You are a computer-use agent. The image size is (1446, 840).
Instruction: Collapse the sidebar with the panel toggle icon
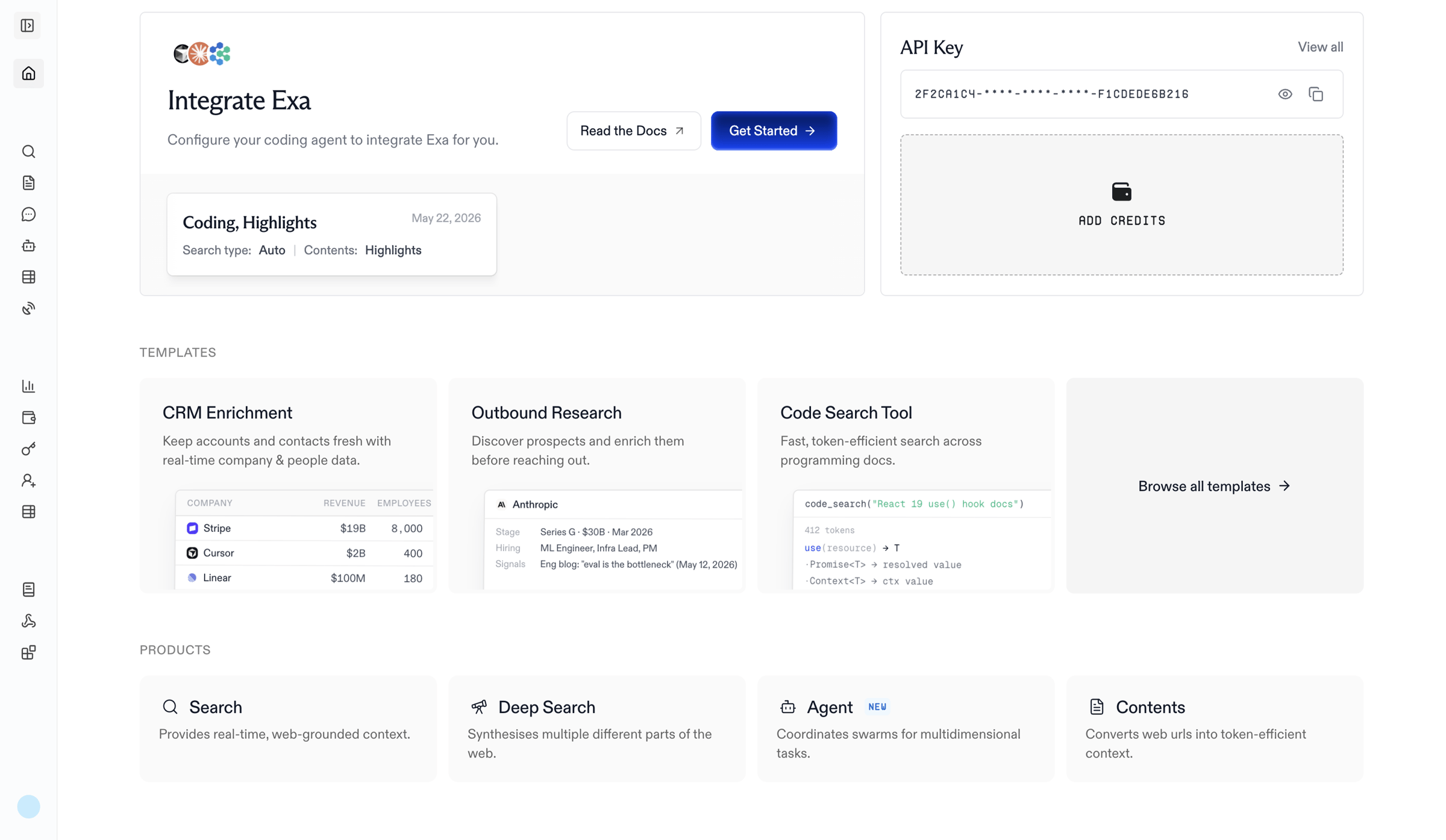[28, 25]
